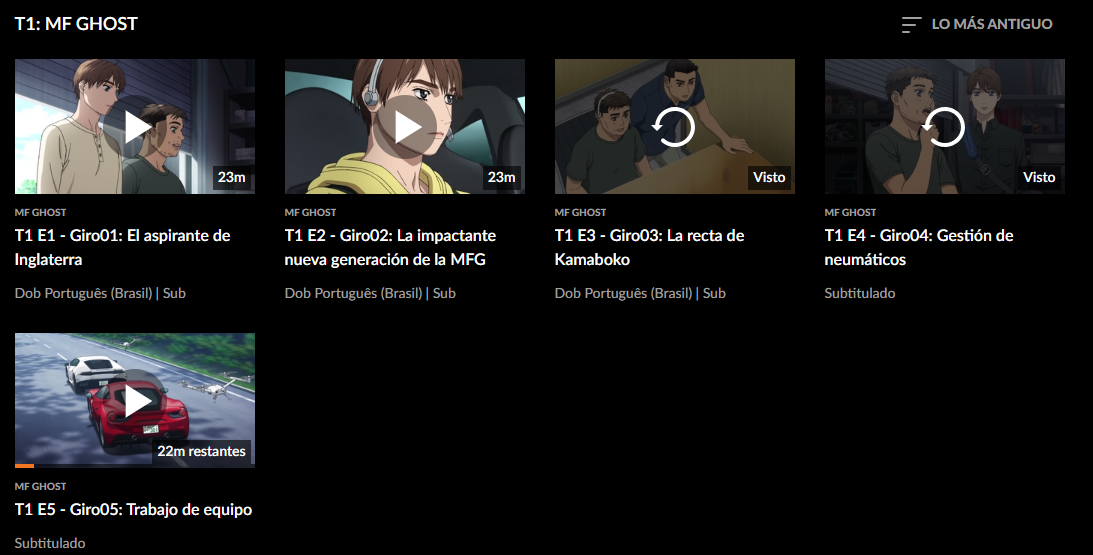Click the MF GHOST label above episode 4
Screen dimensions: 1093x555
coord(850,212)
